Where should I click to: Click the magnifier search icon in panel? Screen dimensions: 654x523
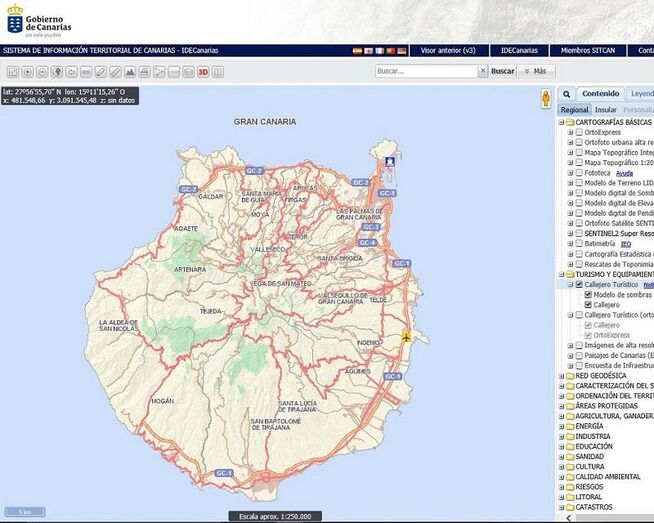(567, 94)
